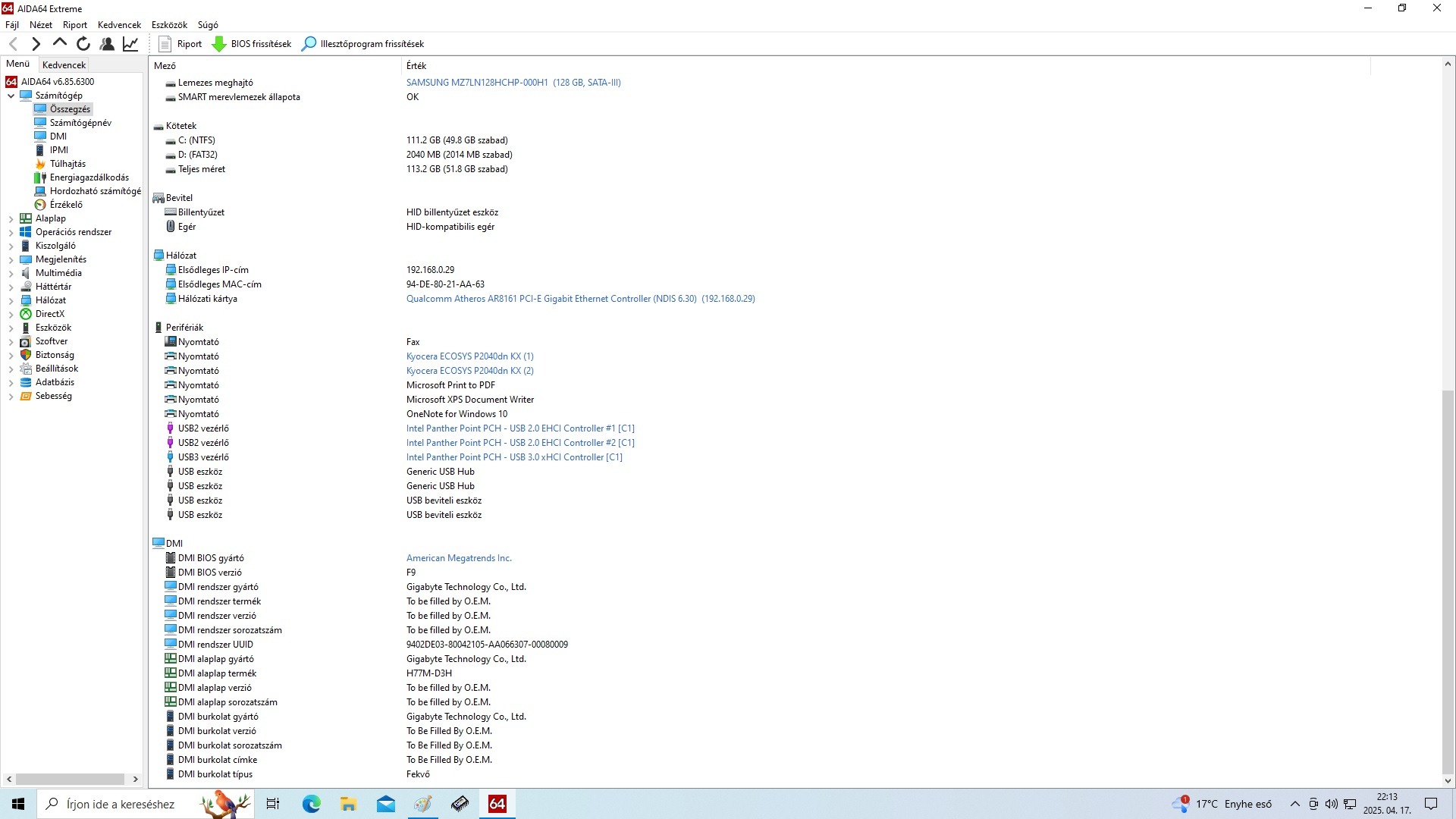Viewport: 1456px width, 819px height.
Task: Select the DMI alaplap termék row
Action: [x=758, y=673]
